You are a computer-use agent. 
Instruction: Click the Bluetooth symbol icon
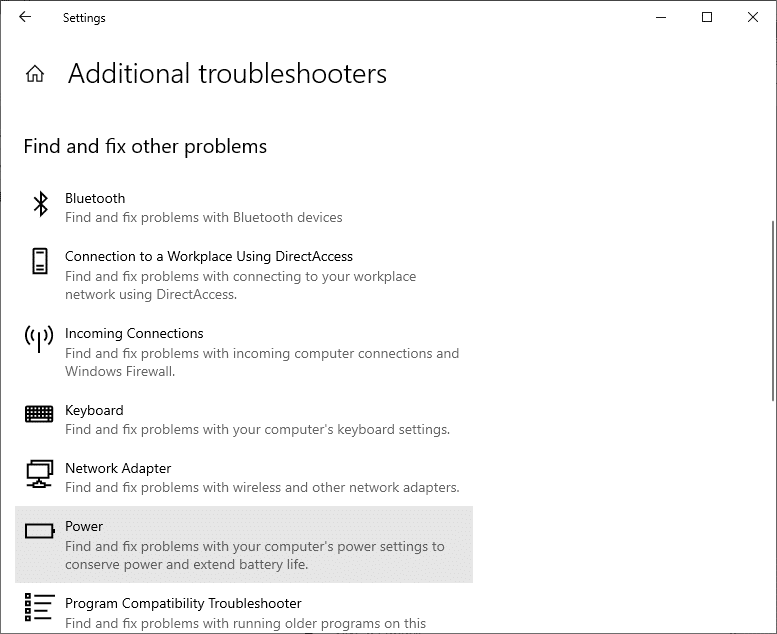[x=40, y=204]
